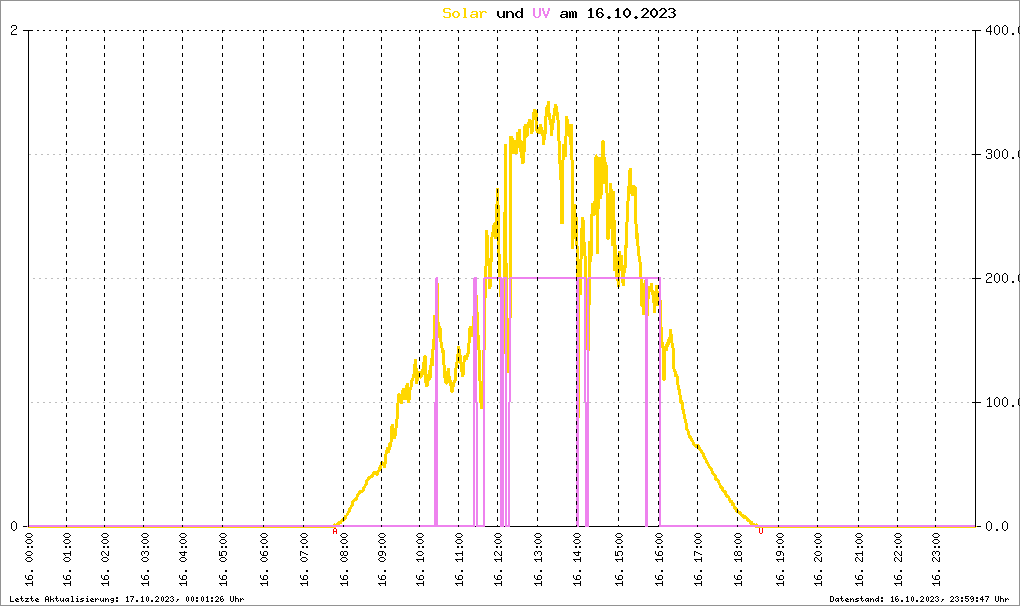The width and height of the screenshot is (1020, 606).
Task: Click the '16. 12:00' time axis label
Action: coord(498,560)
